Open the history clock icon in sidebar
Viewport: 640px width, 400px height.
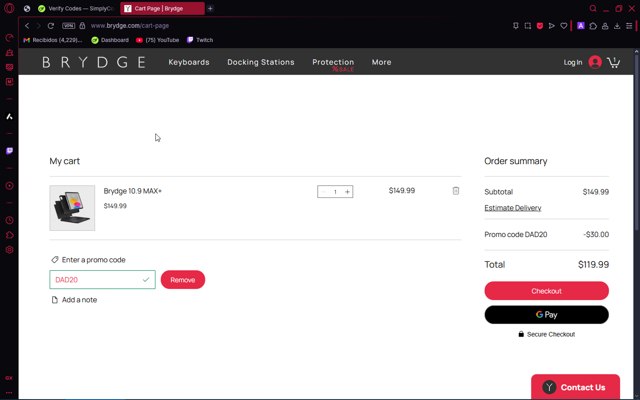click(x=9, y=220)
